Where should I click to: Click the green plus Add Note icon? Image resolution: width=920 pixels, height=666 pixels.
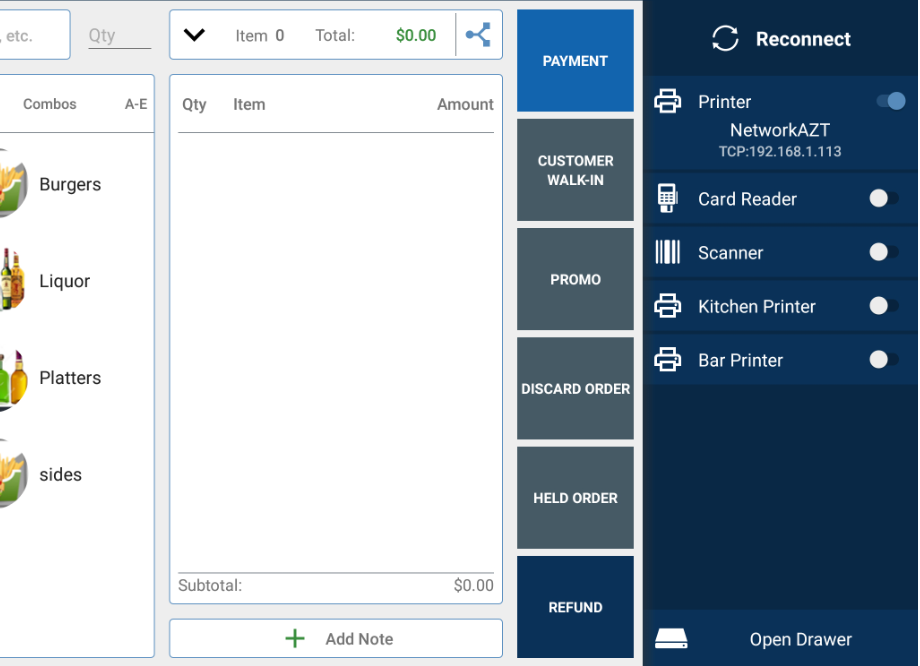[295, 639]
